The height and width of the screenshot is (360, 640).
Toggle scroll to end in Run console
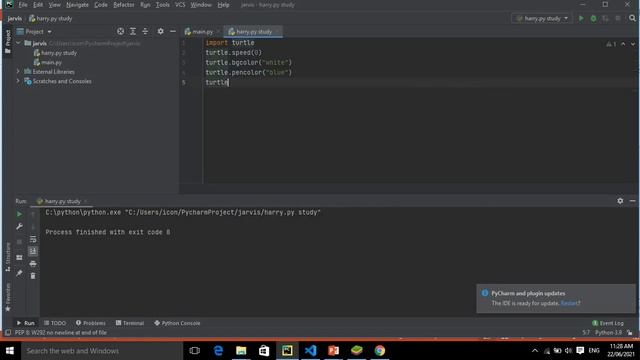point(33,251)
